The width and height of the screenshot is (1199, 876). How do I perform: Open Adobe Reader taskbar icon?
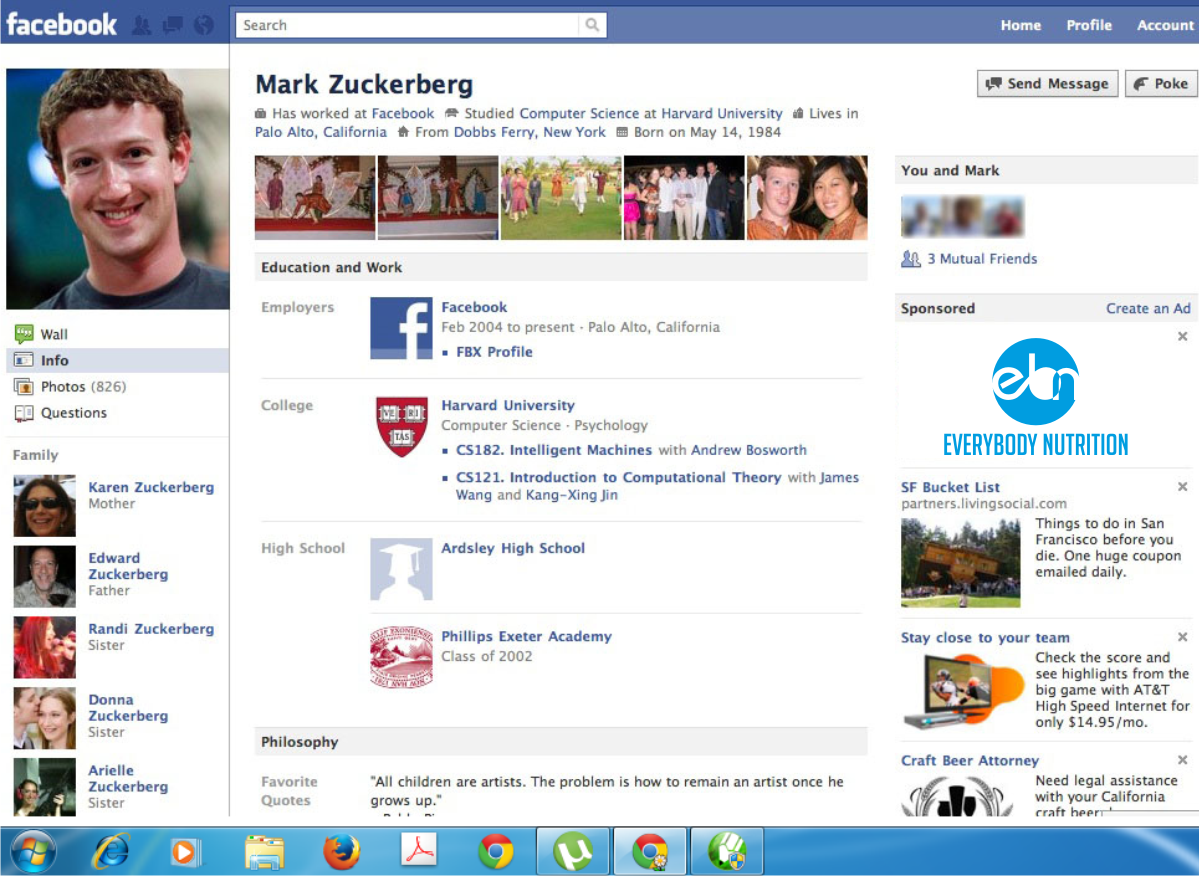coord(418,849)
